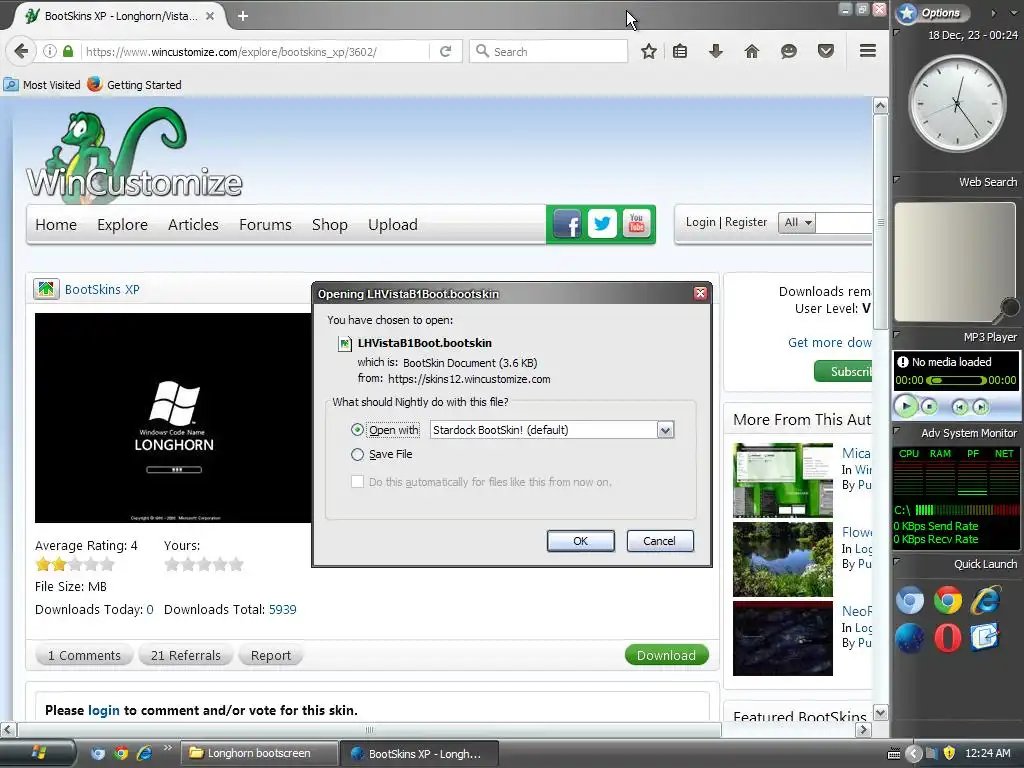Open the 1 Comments button
Image resolution: width=1024 pixels, height=768 pixels.
click(x=84, y=655)
